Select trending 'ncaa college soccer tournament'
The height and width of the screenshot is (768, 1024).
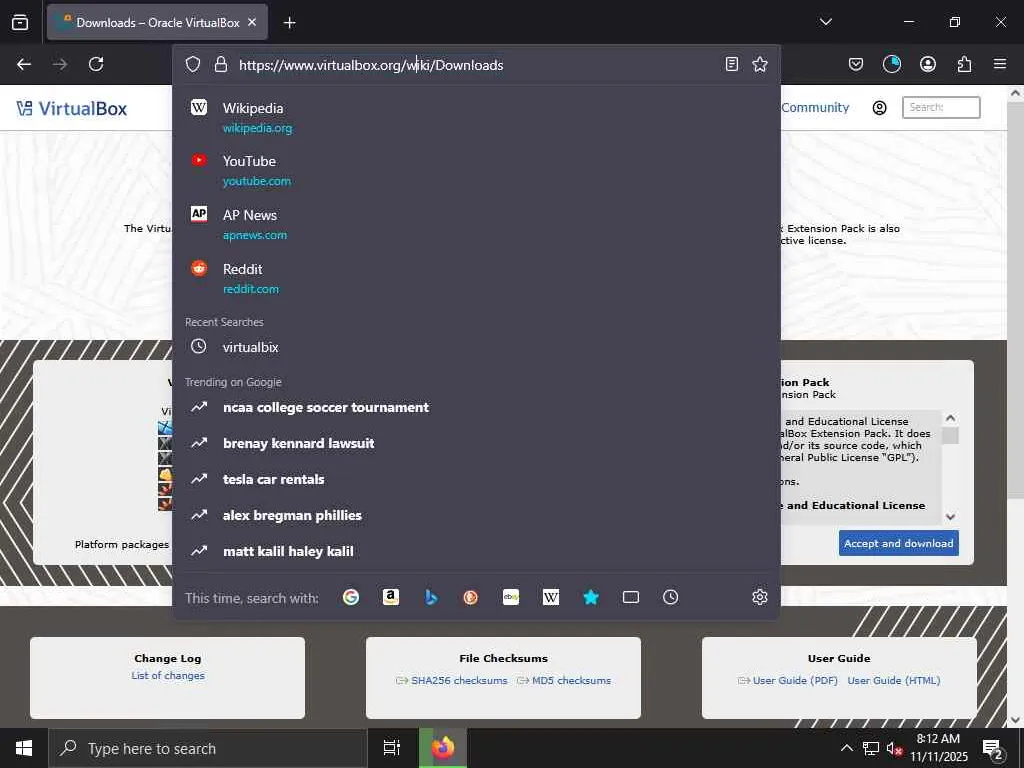(477, 407)
